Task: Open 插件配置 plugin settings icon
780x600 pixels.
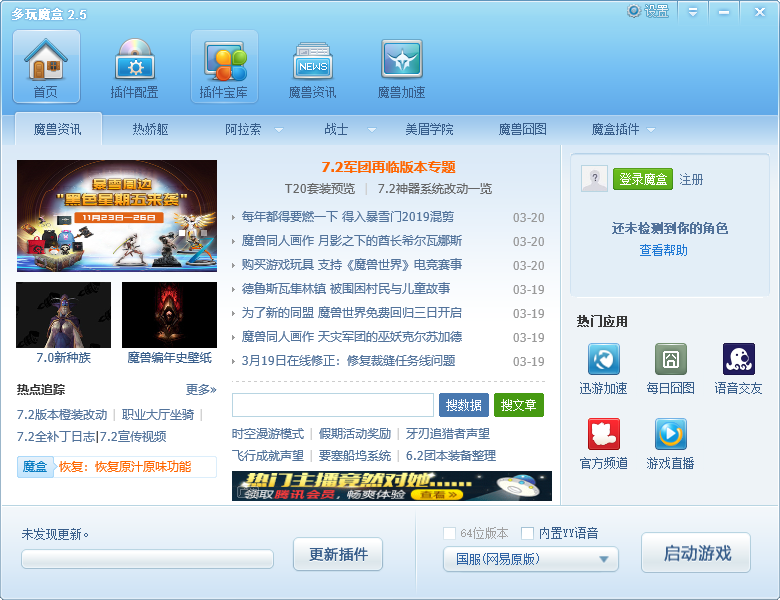Action: (135, 67)
